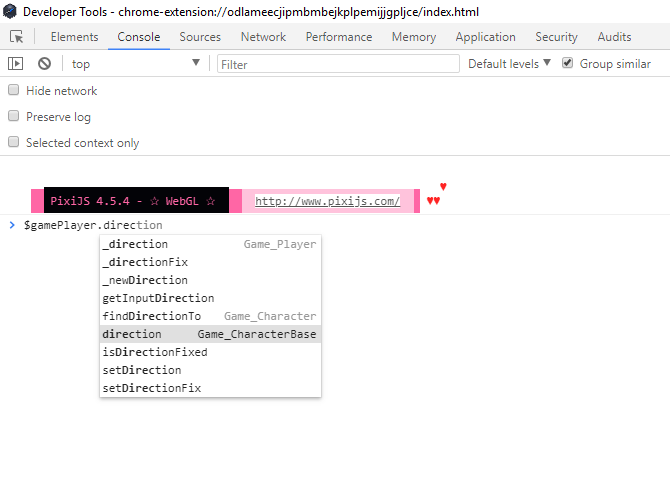
Task: Open the Network tab
Action: pyautogui.click(x=263, y=37)
